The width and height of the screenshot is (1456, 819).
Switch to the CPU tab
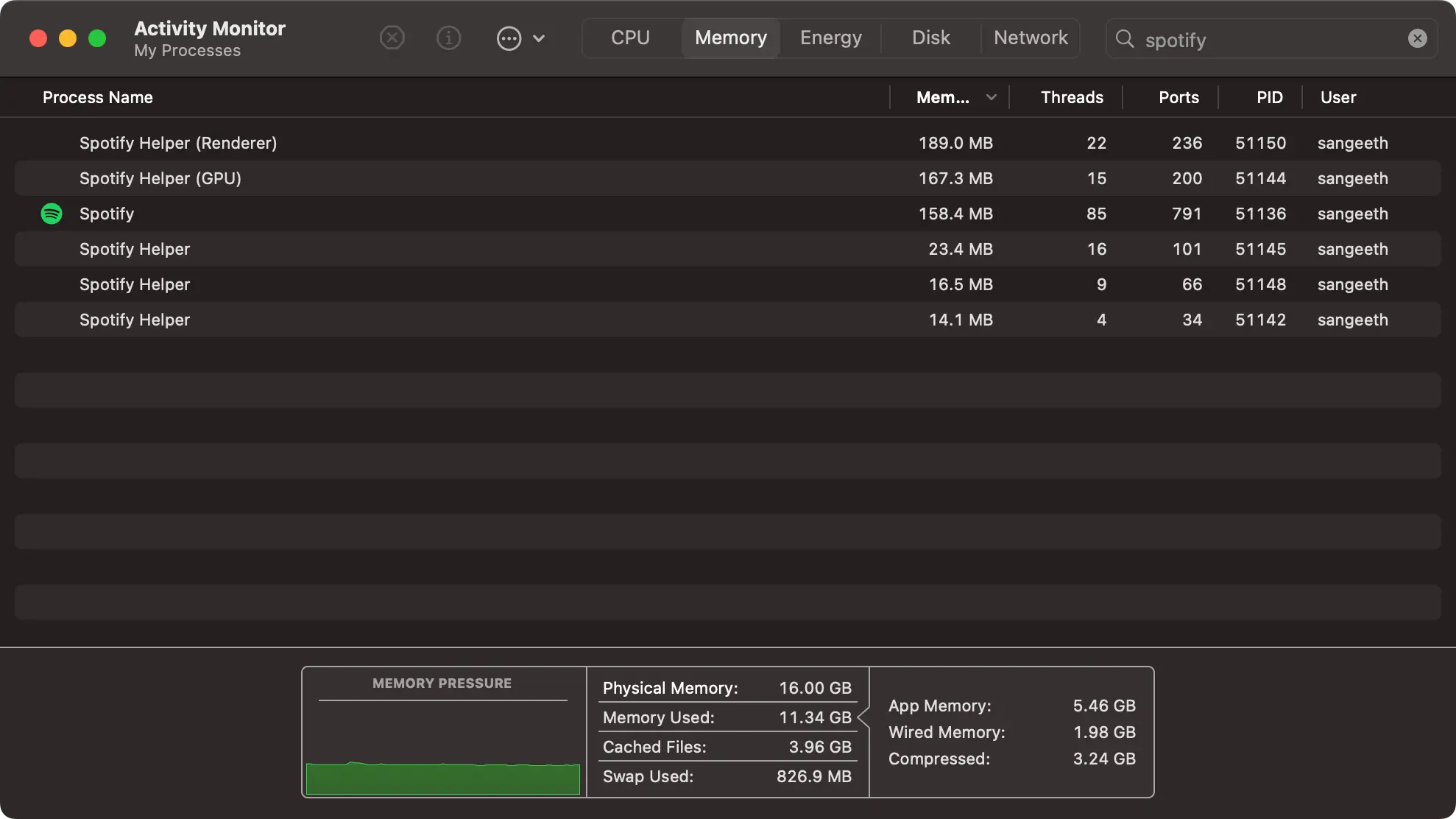(630, 38)
